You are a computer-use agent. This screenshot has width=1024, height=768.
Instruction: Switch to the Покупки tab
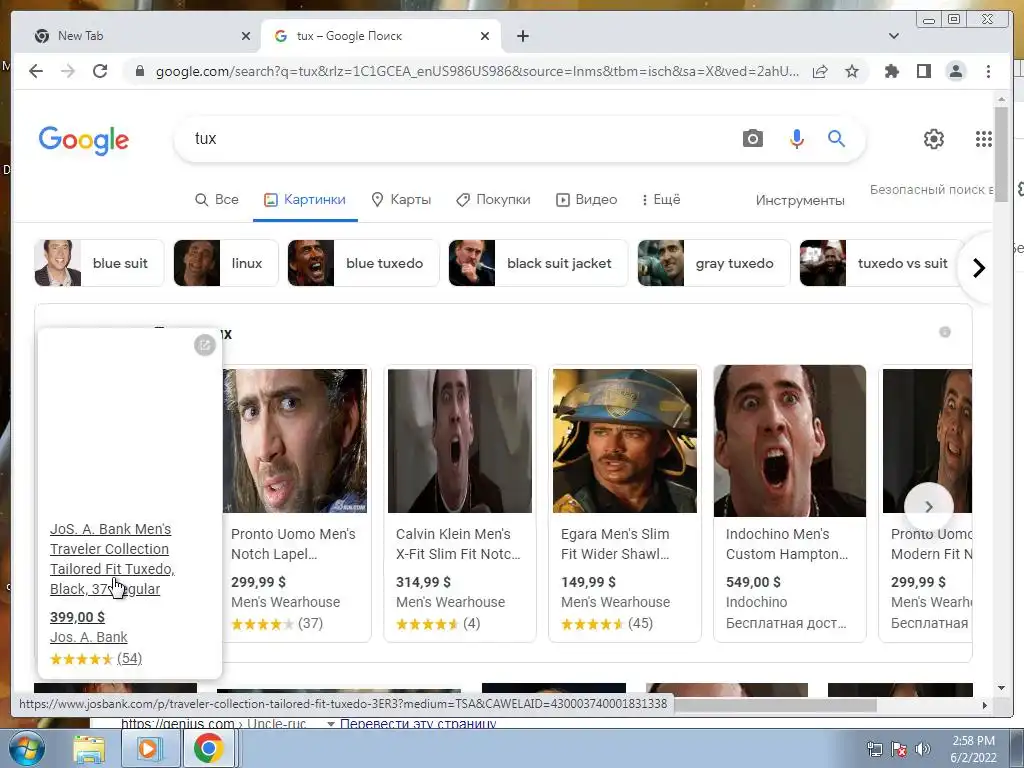coord(493,200)
